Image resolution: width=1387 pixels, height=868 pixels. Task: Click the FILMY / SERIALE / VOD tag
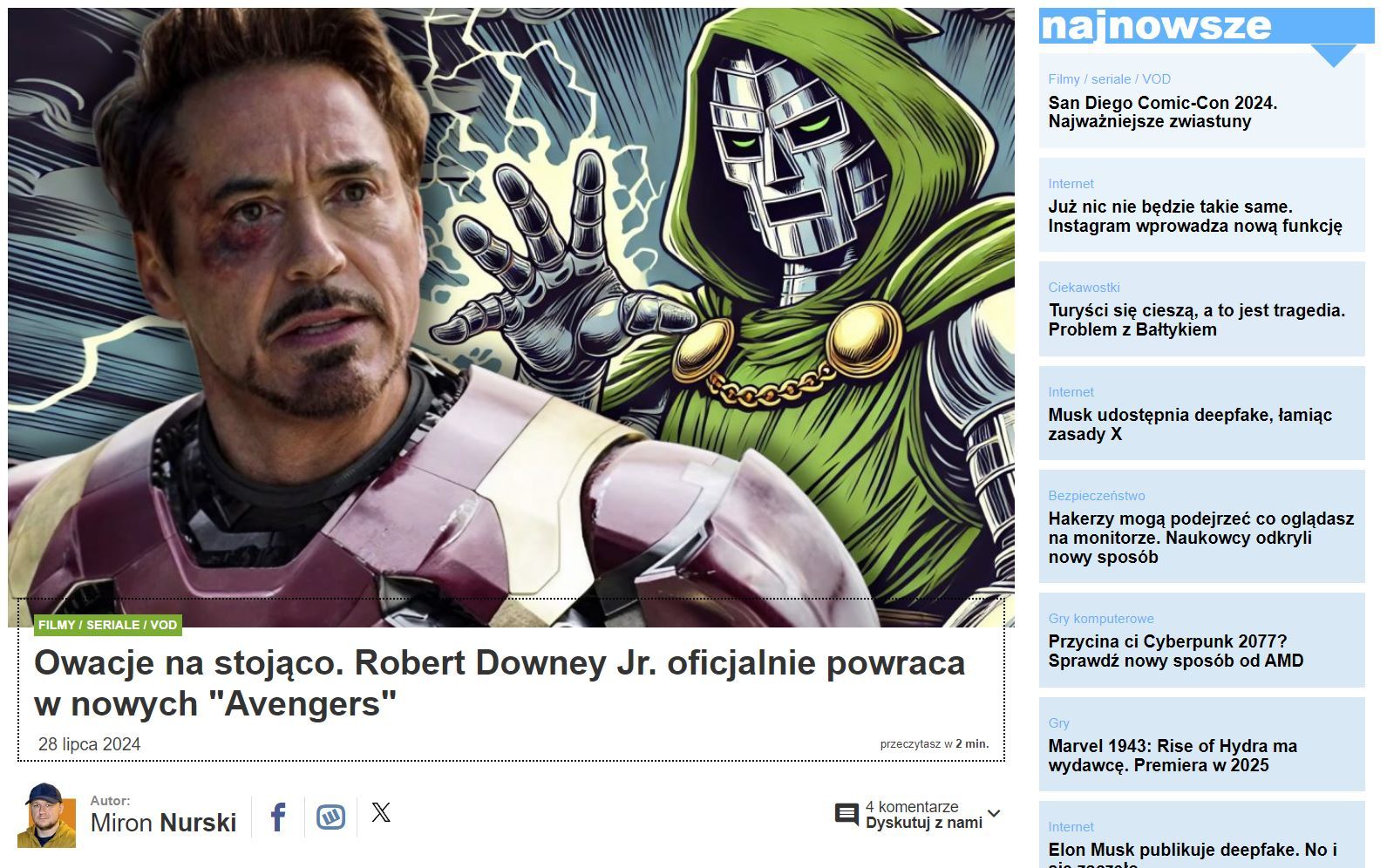pos(108,625)
